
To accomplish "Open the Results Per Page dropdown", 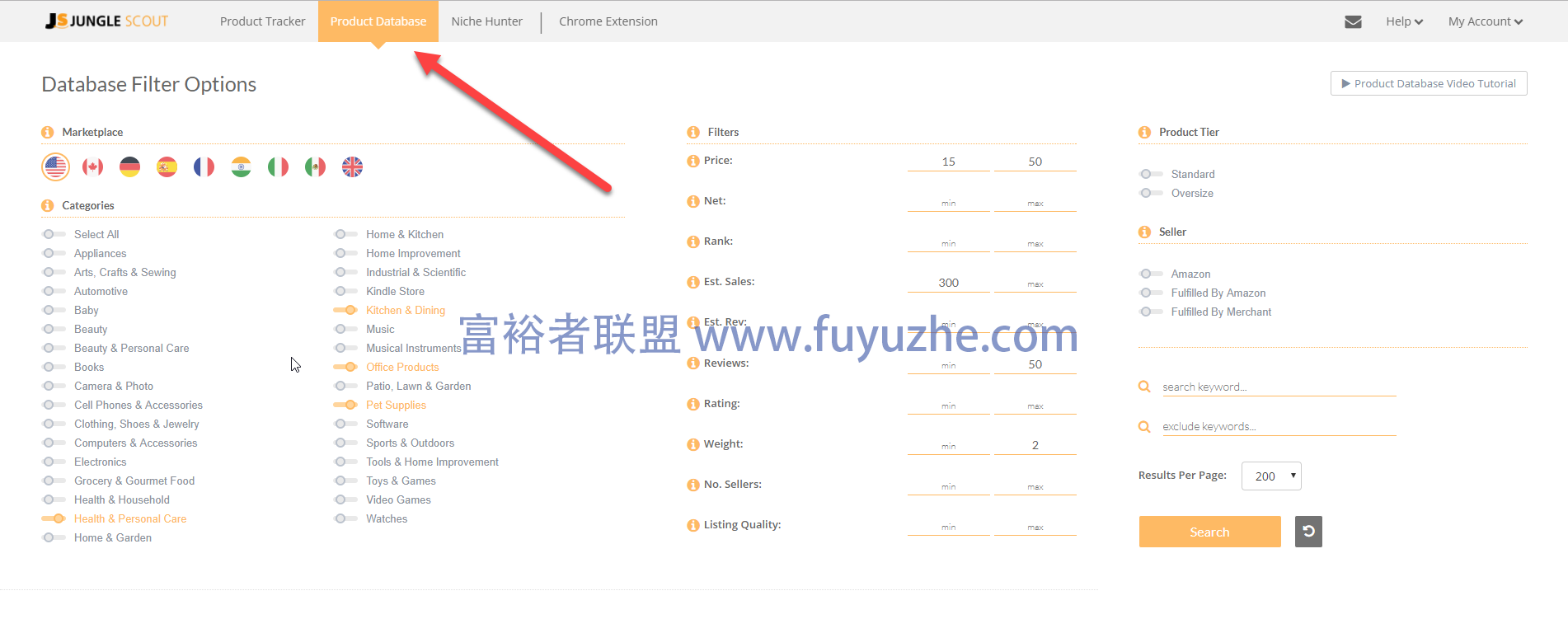I will tap(1271, 476).
